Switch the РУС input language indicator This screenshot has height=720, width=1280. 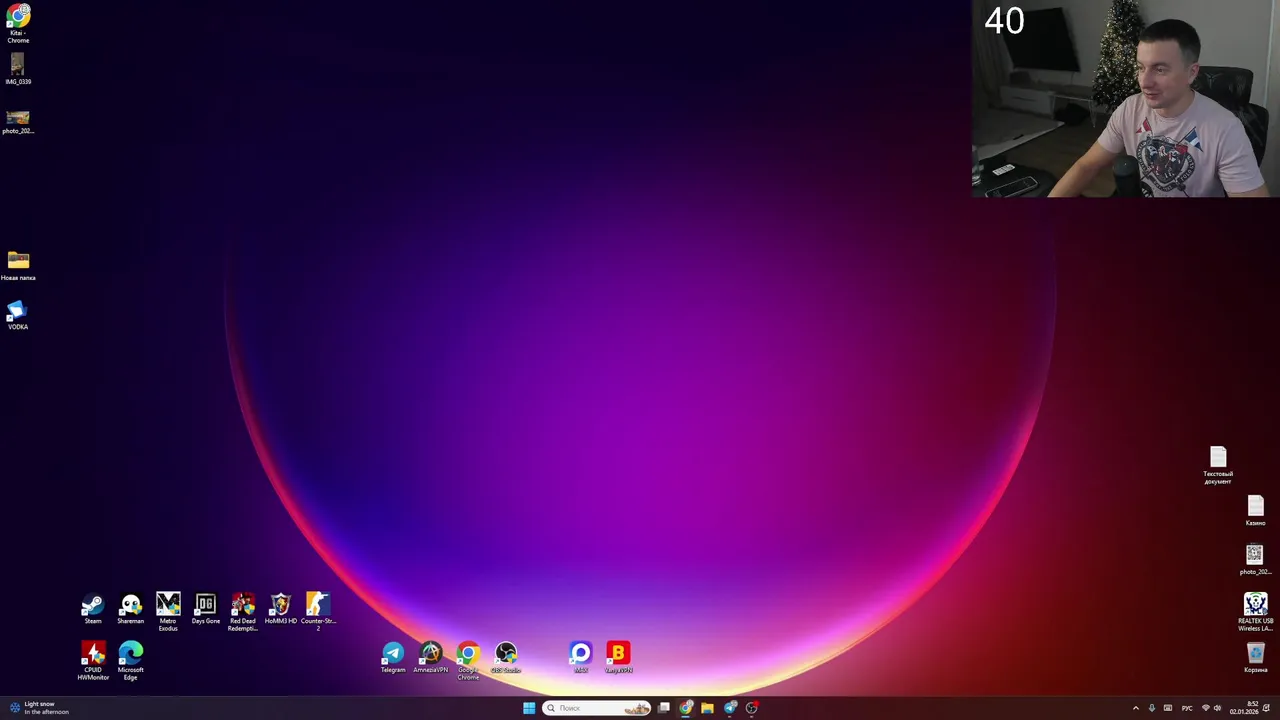tap(1187, 708)
